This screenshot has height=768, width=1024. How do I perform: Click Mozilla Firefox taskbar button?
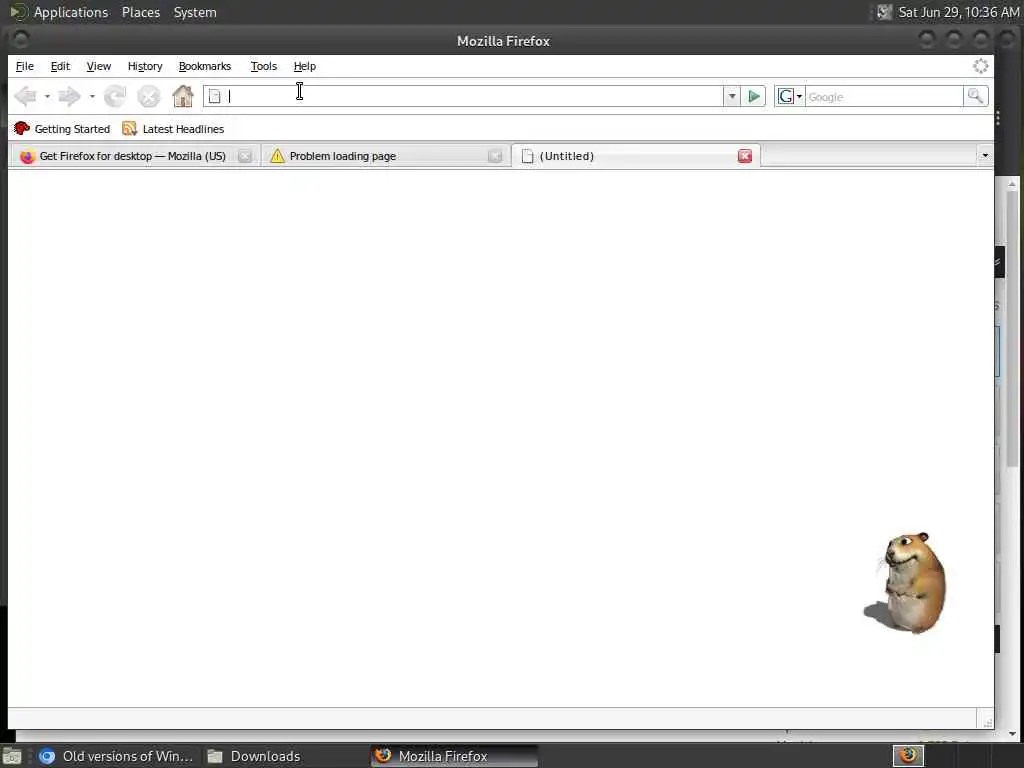[x=455, y=756]
